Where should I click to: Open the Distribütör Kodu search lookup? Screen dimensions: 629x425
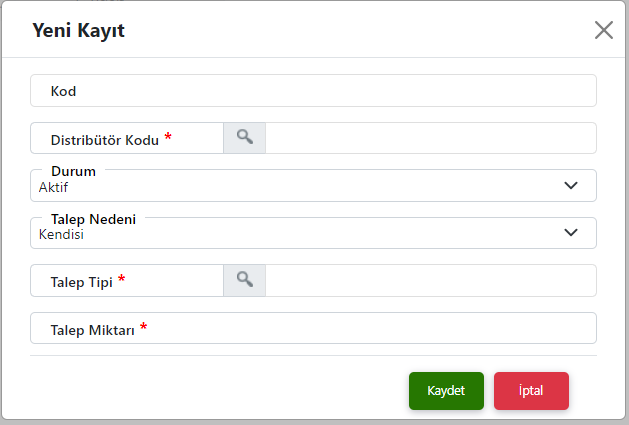click(244, 138)
